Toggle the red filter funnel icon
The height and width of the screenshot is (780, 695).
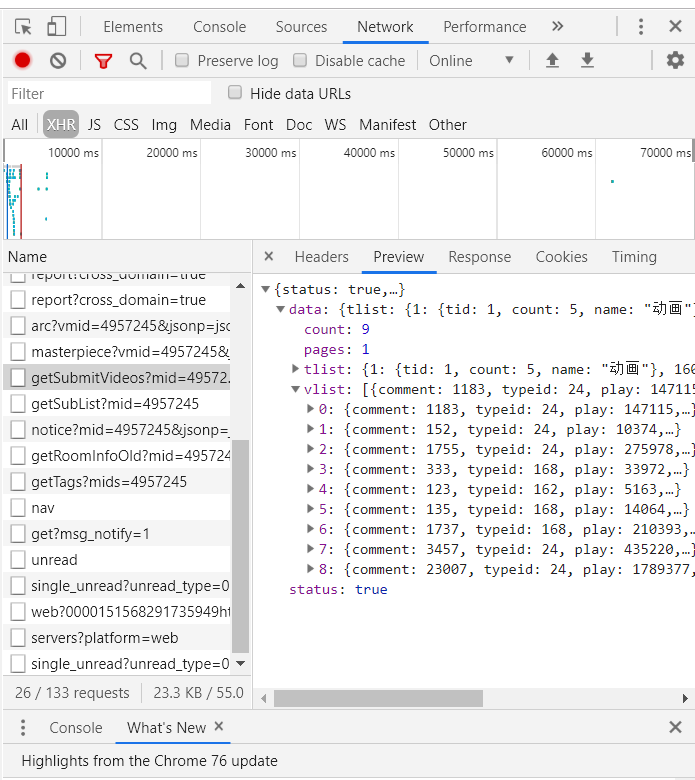(x=103, y=61)
